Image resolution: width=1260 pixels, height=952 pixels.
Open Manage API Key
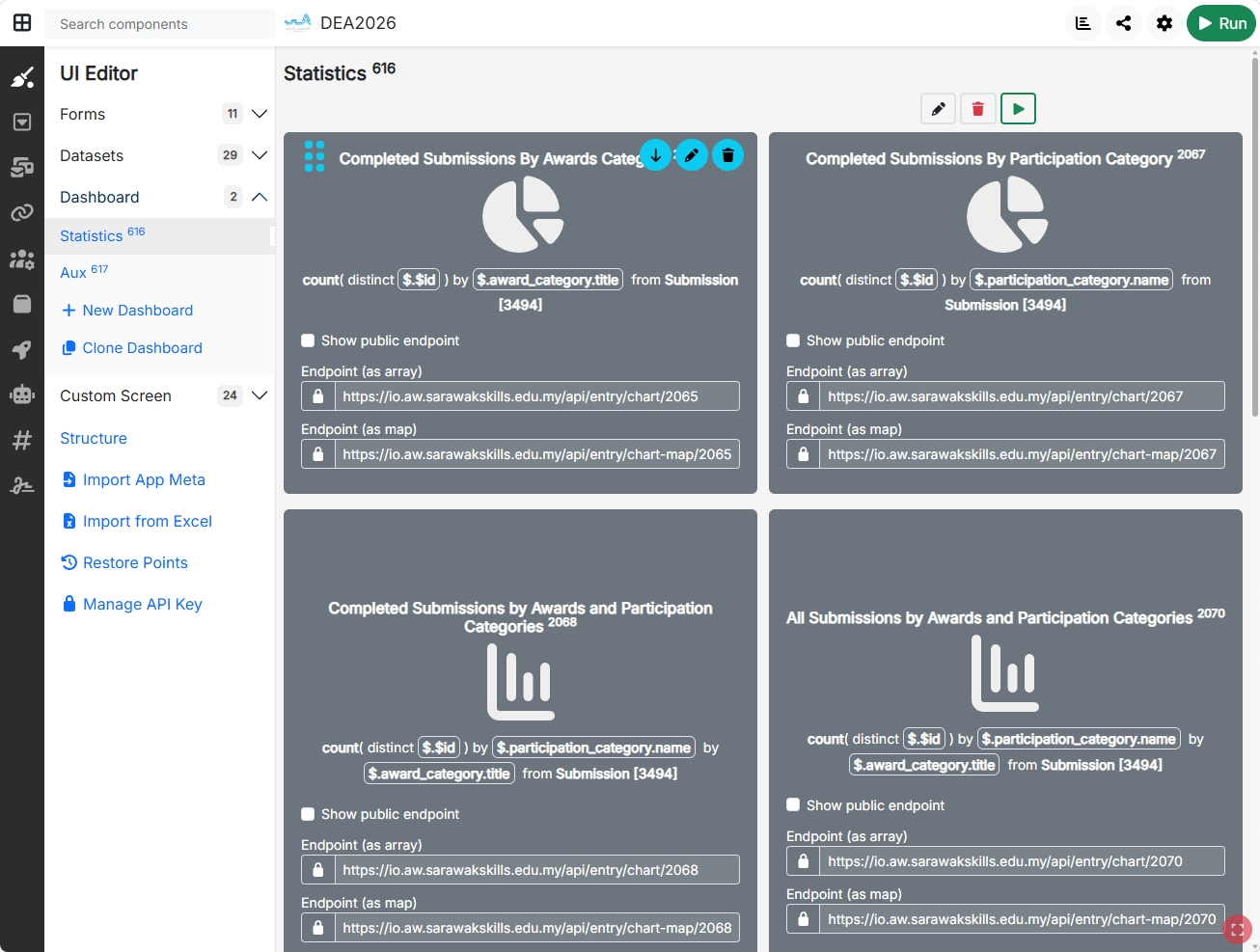pos(132,604)
